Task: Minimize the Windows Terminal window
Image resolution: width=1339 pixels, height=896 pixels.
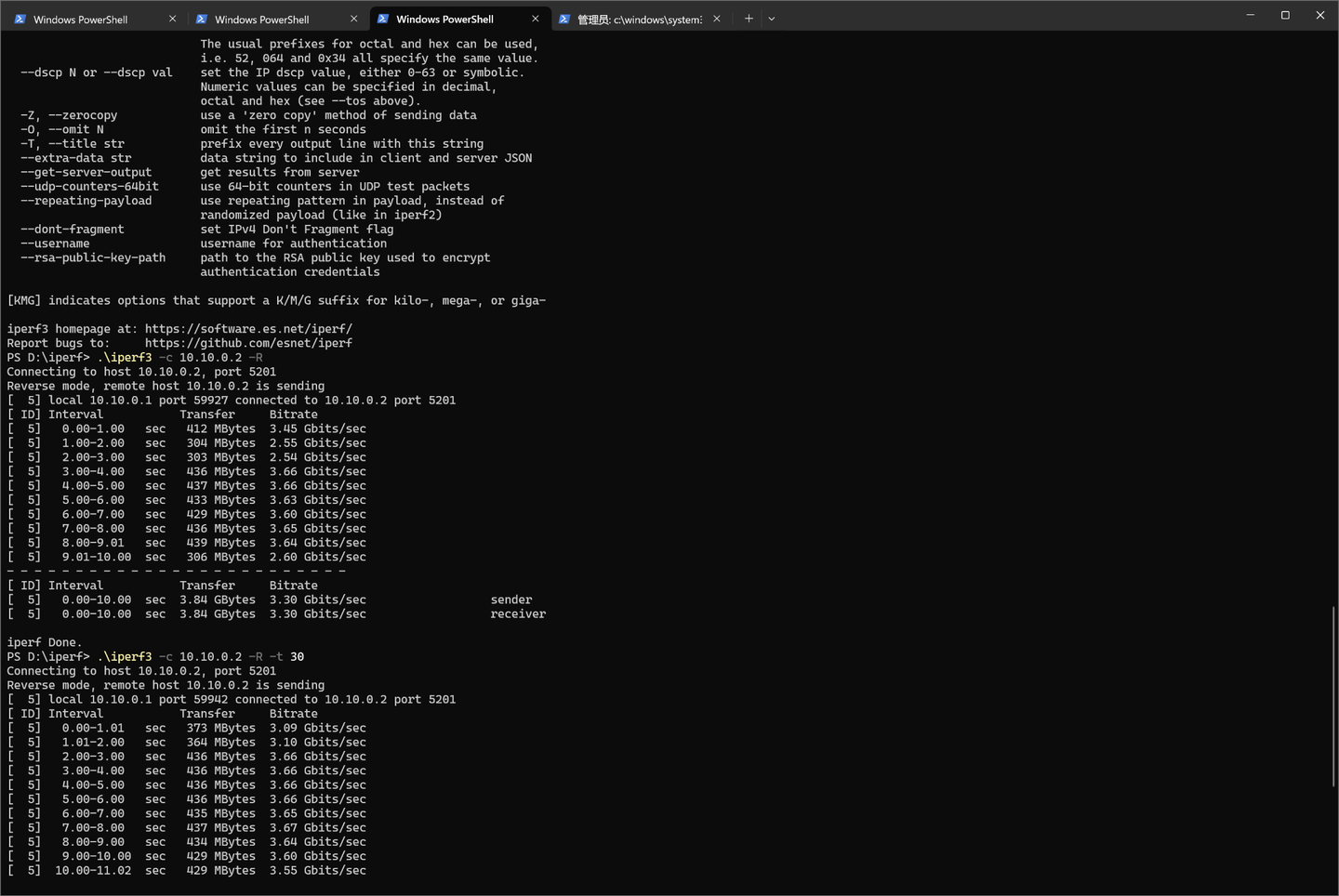Action: click(1251, 15)
